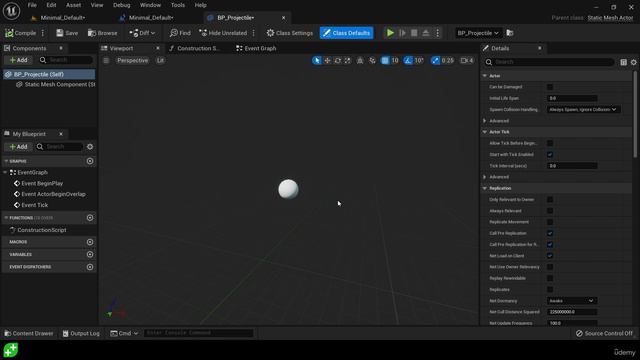This screenshot has width=640, height=360.
Task: Browse to asset in Content Browser
Action: click(x=102, y=33)
